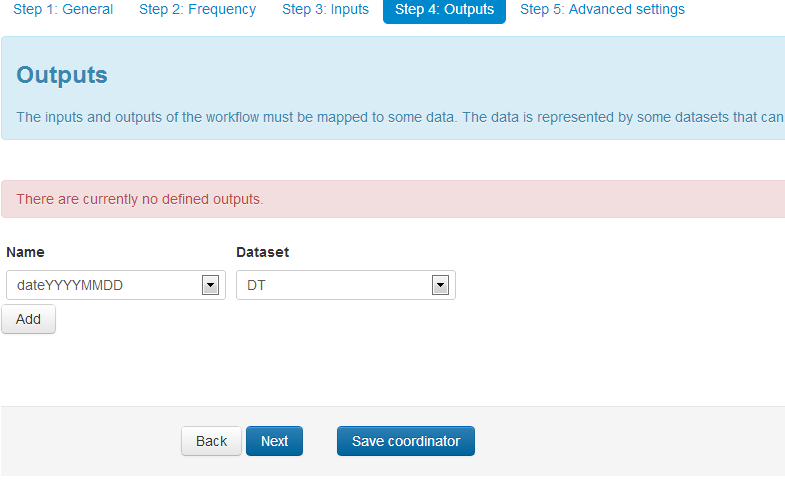Switch to Step 1: General tab

[63, 10]
